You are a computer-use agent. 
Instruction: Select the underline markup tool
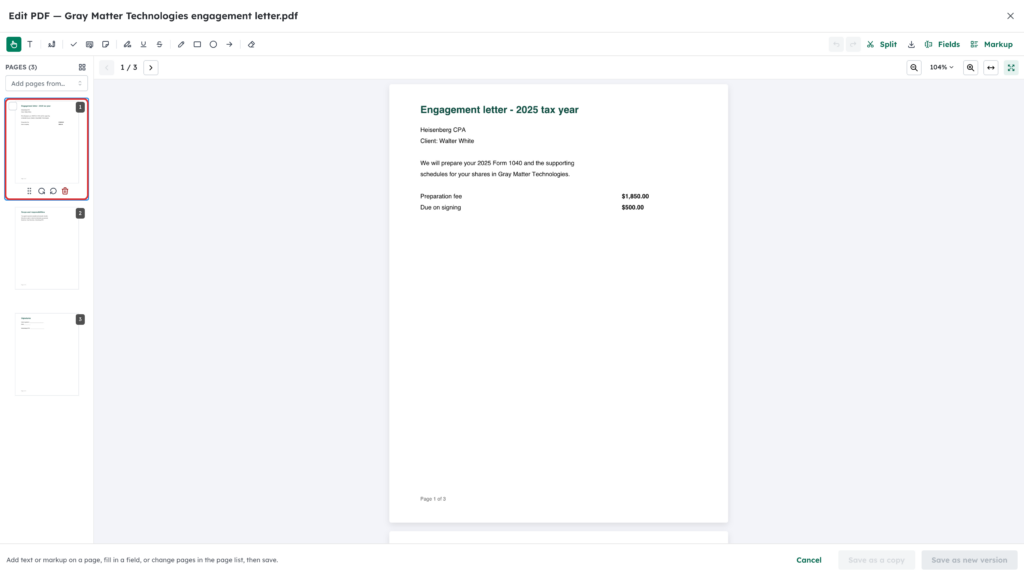pos(144,44)
